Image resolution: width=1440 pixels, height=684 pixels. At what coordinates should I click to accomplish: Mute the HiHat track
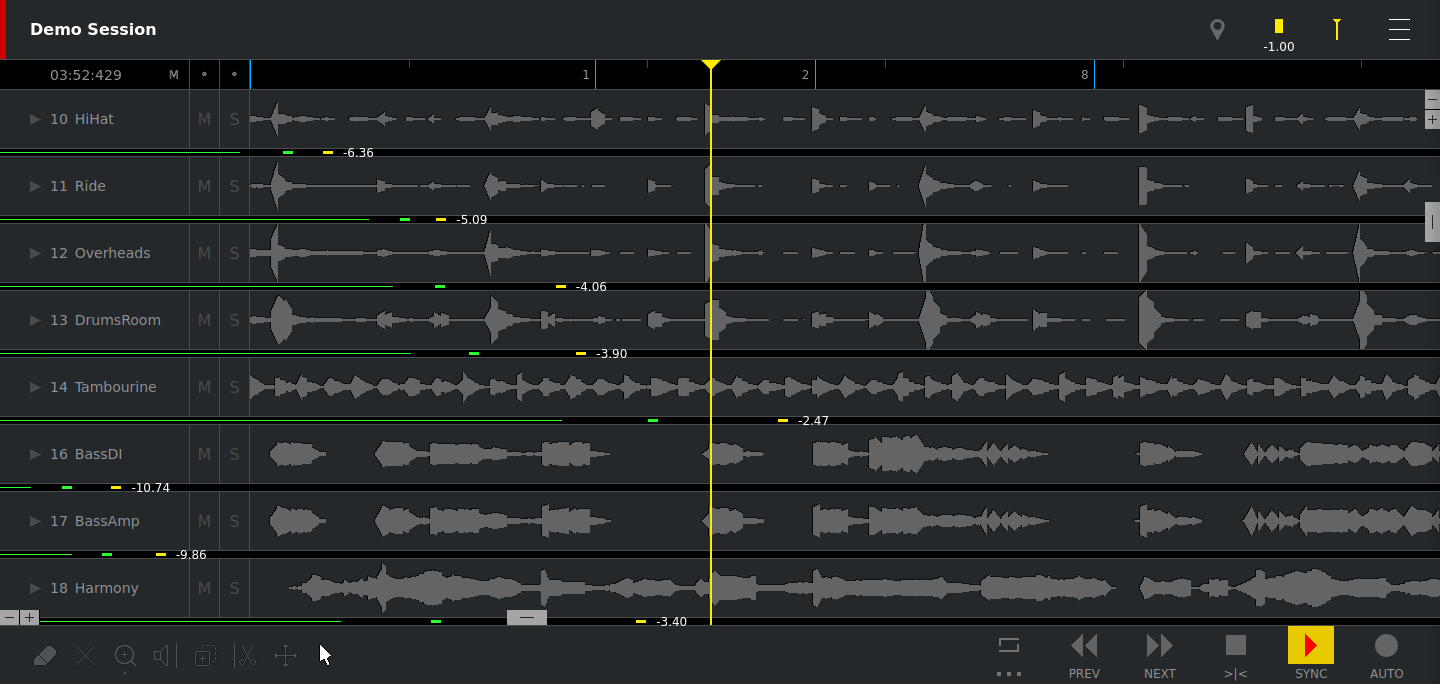pyautogui.click(x=204, y=119)
